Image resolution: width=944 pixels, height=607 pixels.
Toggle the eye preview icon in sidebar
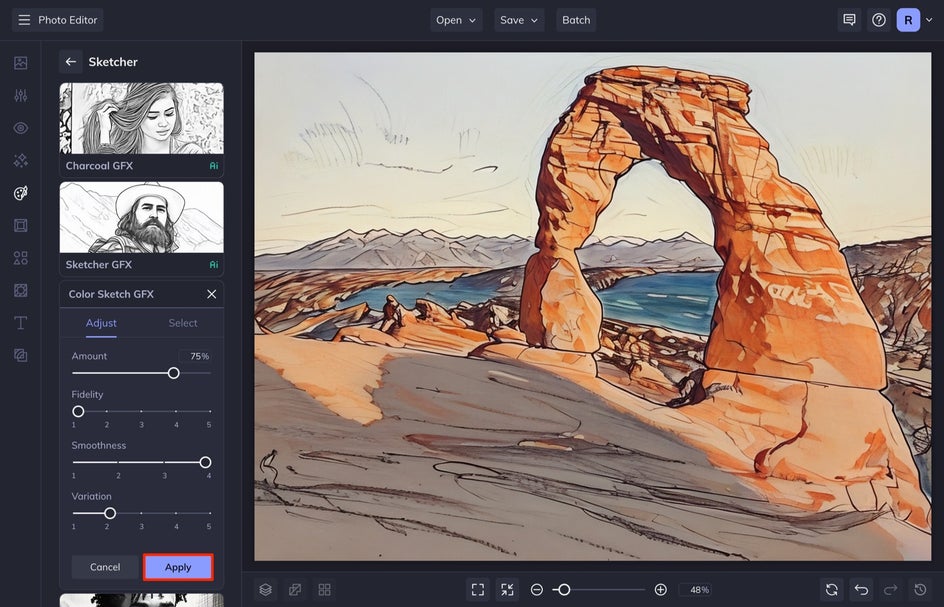click(x=20, y=128)
